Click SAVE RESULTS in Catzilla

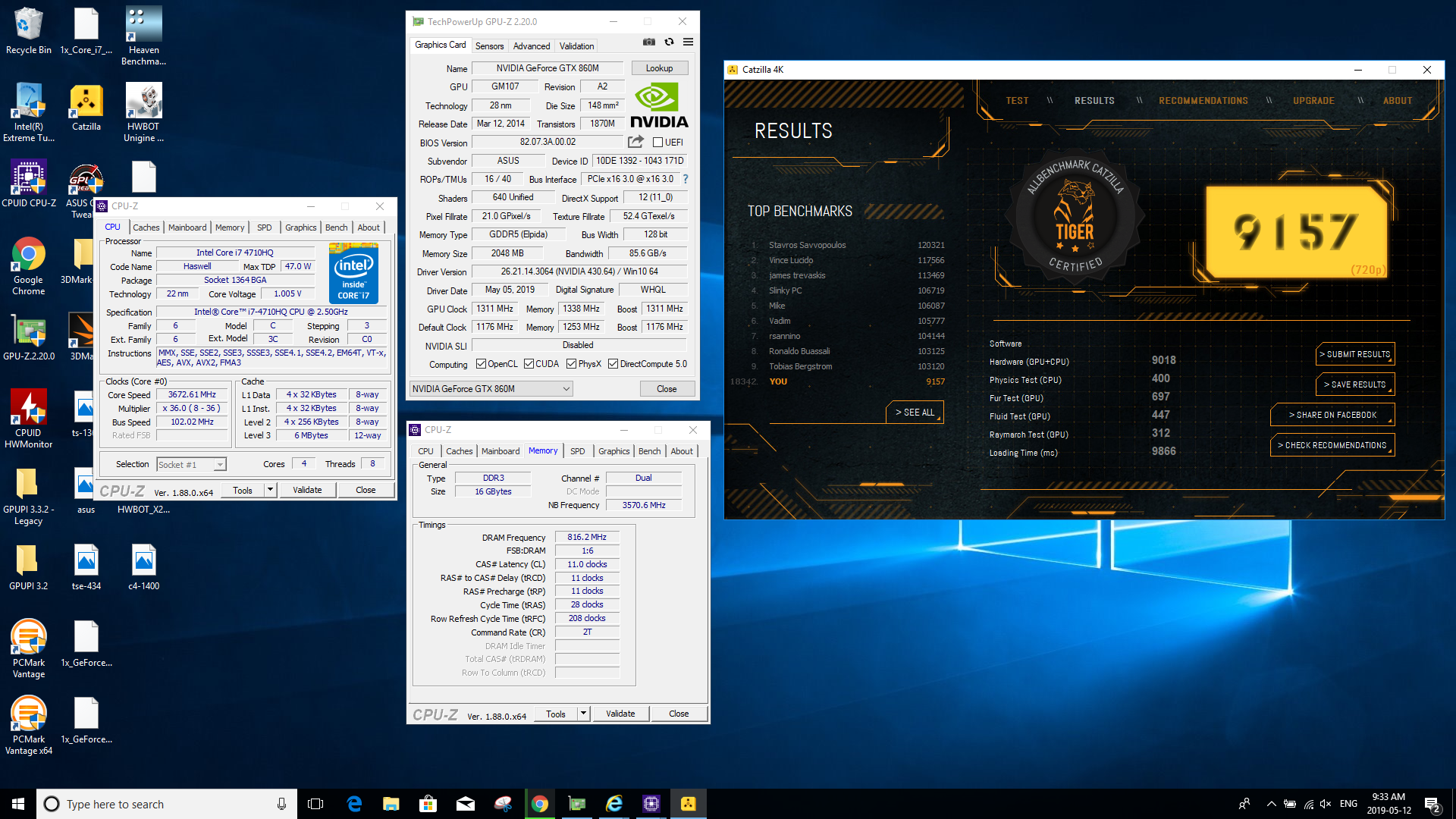1354,384
